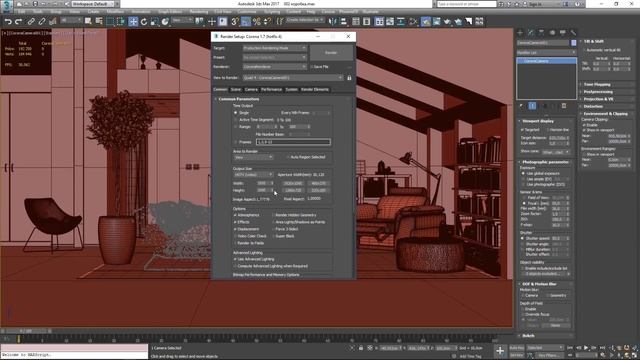
Task: Open the Area to Render dropdown
Action: tap(253, 157)
